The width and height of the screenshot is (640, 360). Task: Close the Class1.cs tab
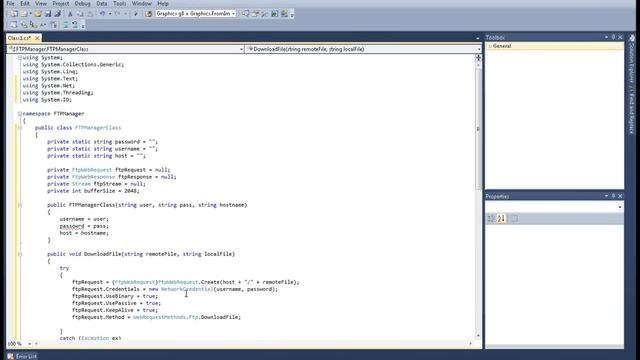point(37,38)
